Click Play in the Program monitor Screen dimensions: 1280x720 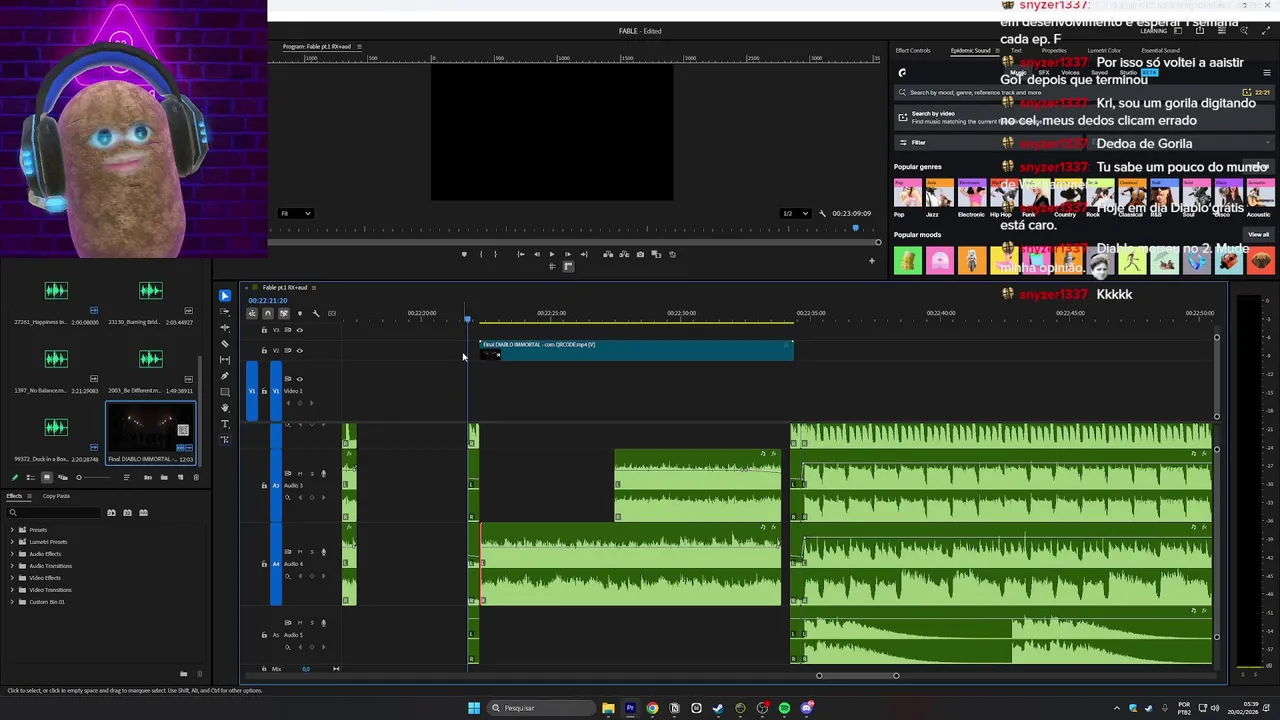tap(551, 254)
